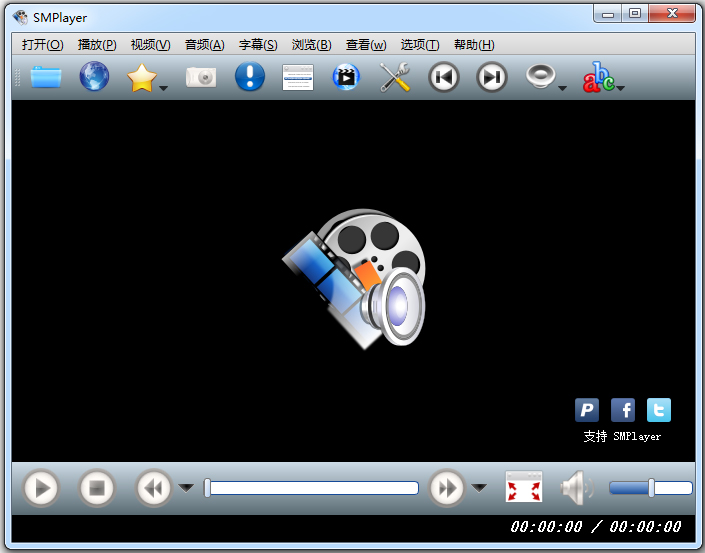Toggle fullscreen with the red arrows icon
705x553 pixels.
click(523, 488)
